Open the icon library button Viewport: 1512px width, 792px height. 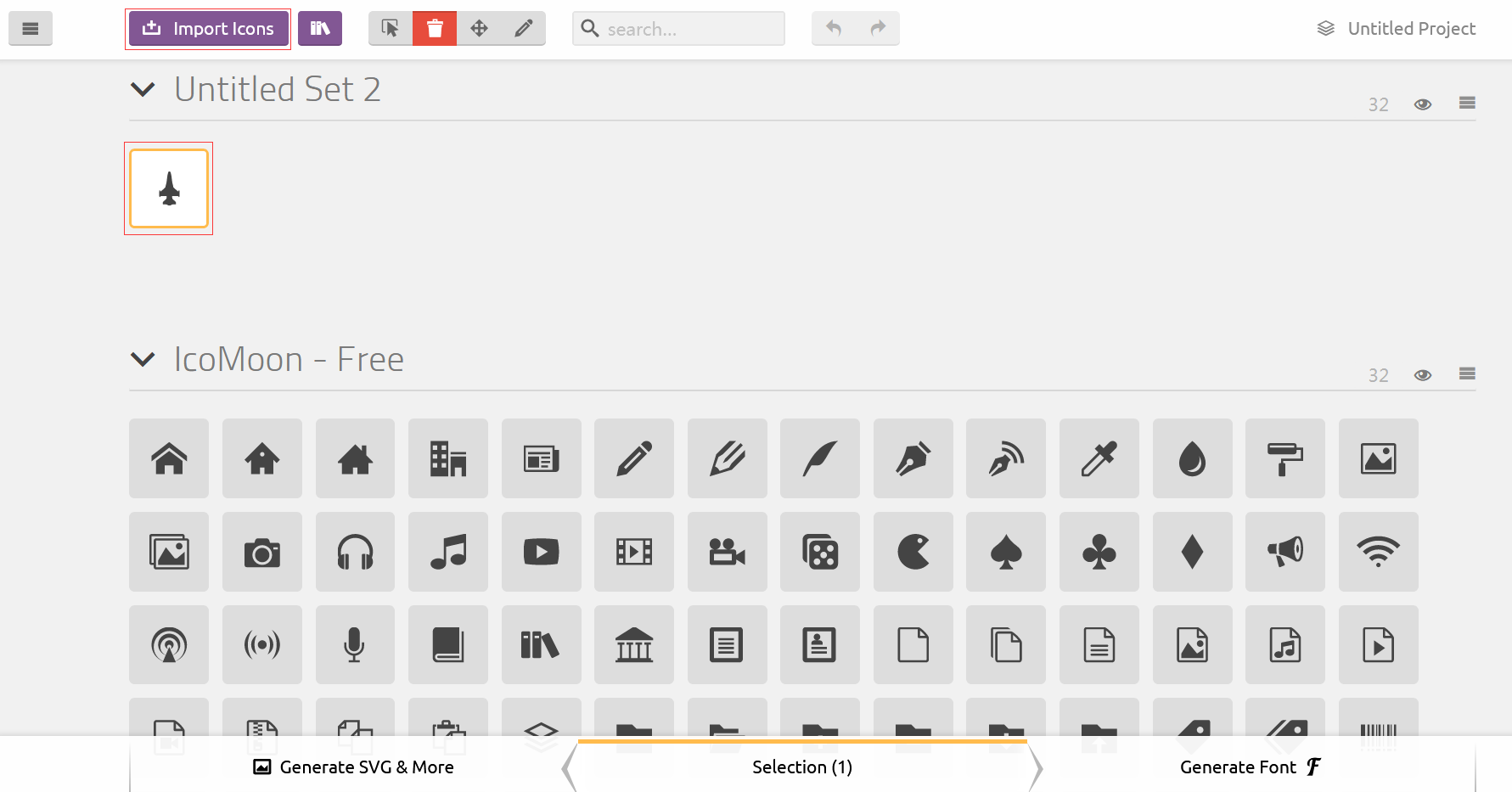pyautogui.click(x=320, y=29)
